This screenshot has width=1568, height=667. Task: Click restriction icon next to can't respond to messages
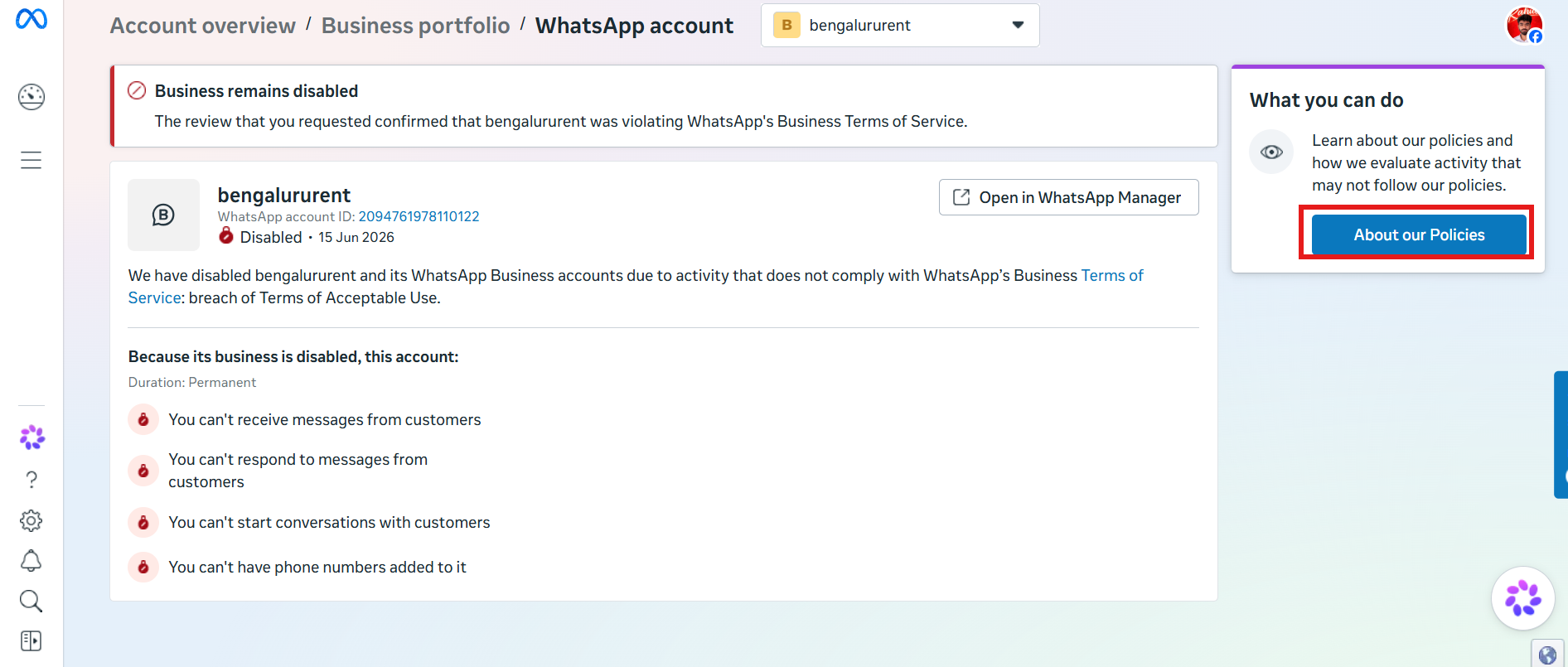tap(143, 471)
